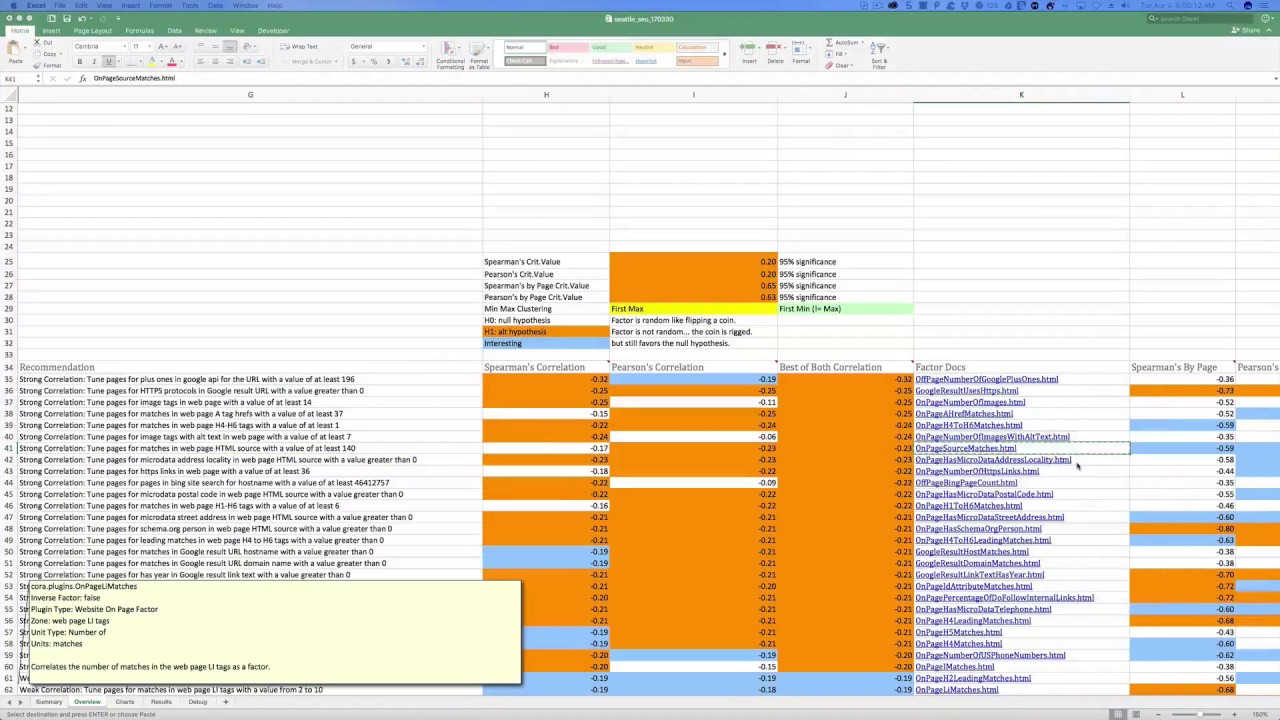The height and width of the screenshot is (720, 1280).
Task: Toggle Bold formatting
Action: pyautogui.click(x=80, y=62)
